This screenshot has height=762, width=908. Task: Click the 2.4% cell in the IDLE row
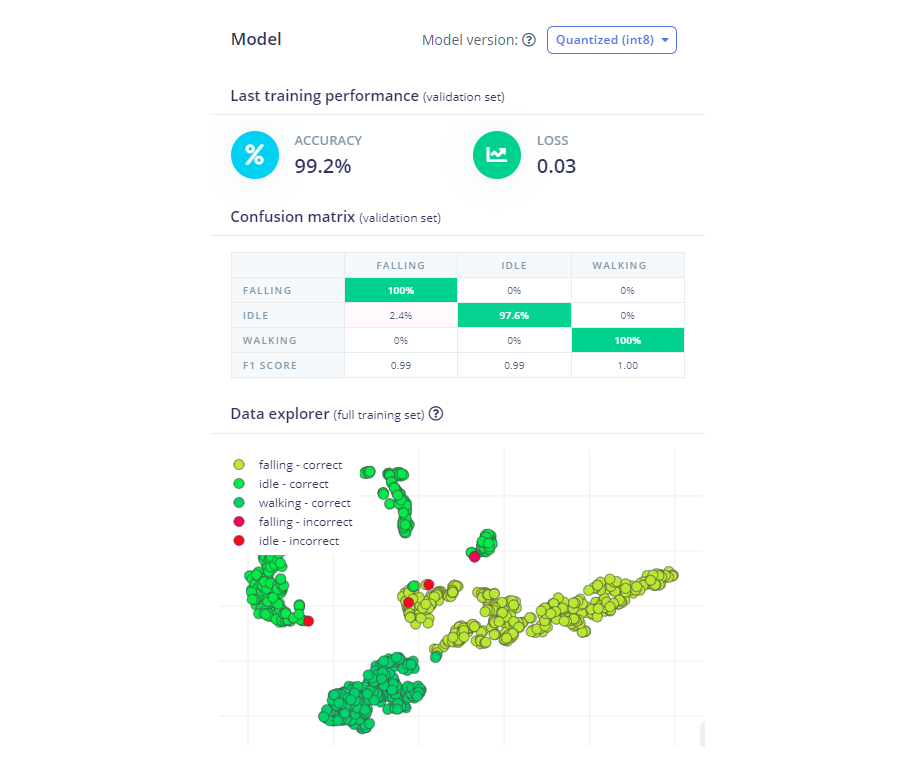[x=400, y=316]
